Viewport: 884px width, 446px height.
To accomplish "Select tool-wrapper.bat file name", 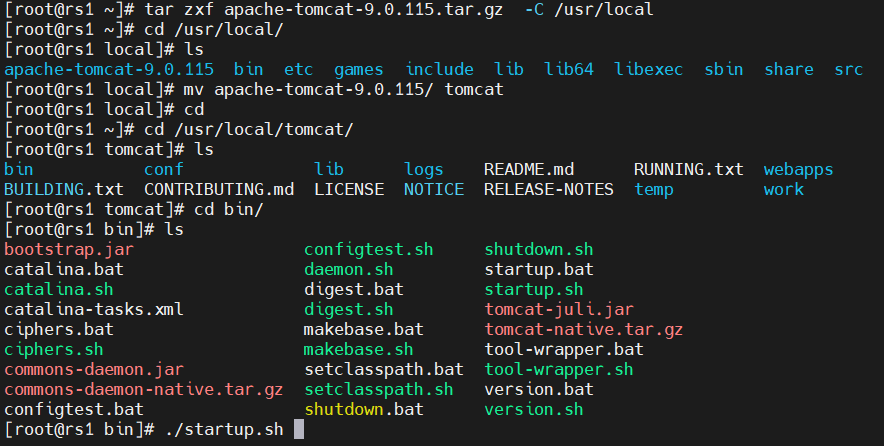I will point(564,349).
